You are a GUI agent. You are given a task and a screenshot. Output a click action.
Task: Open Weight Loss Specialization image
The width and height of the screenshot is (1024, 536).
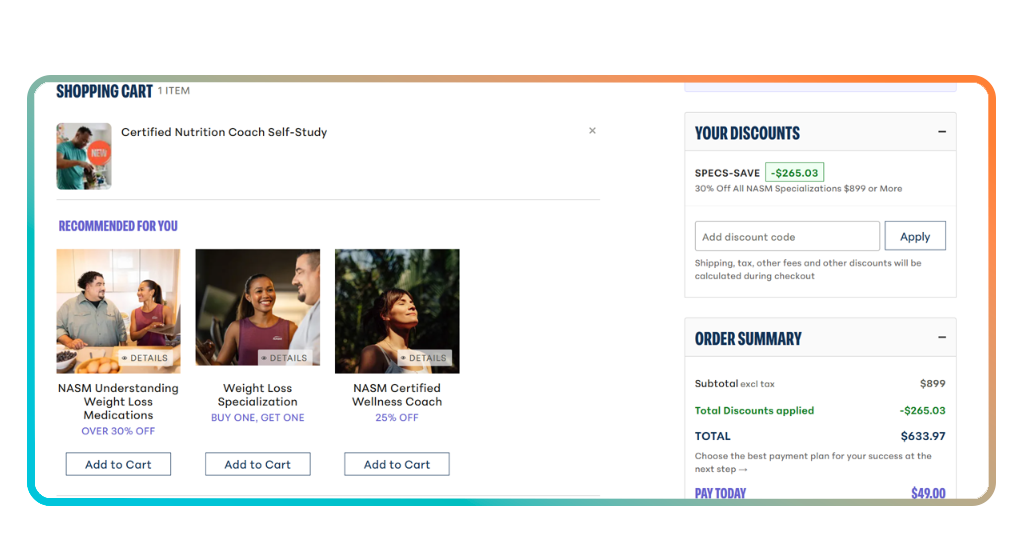(257, 307)
